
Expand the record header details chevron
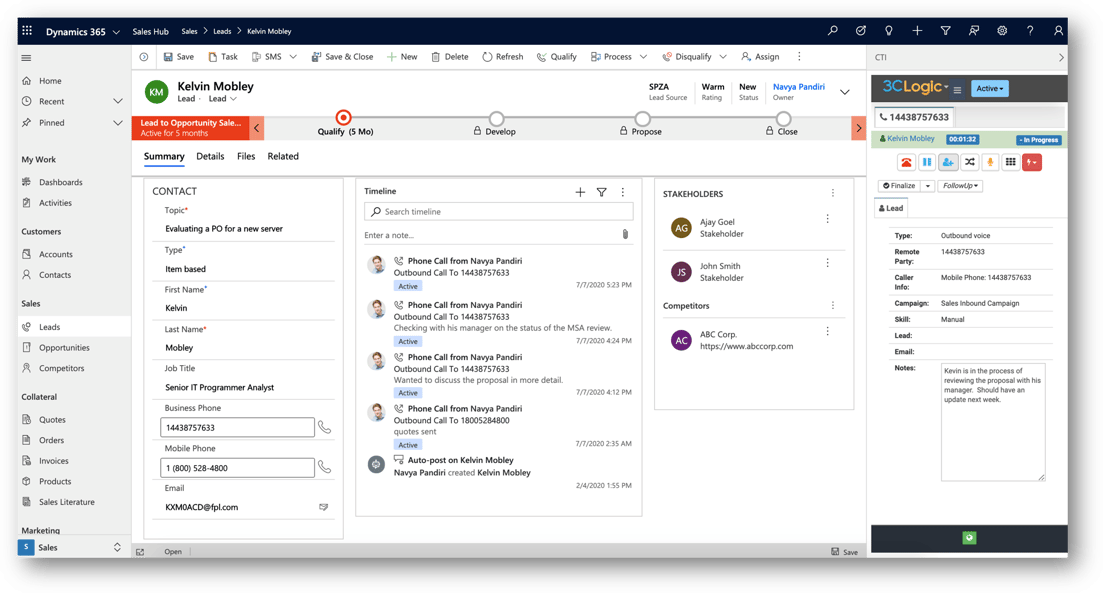click(845, 92)
